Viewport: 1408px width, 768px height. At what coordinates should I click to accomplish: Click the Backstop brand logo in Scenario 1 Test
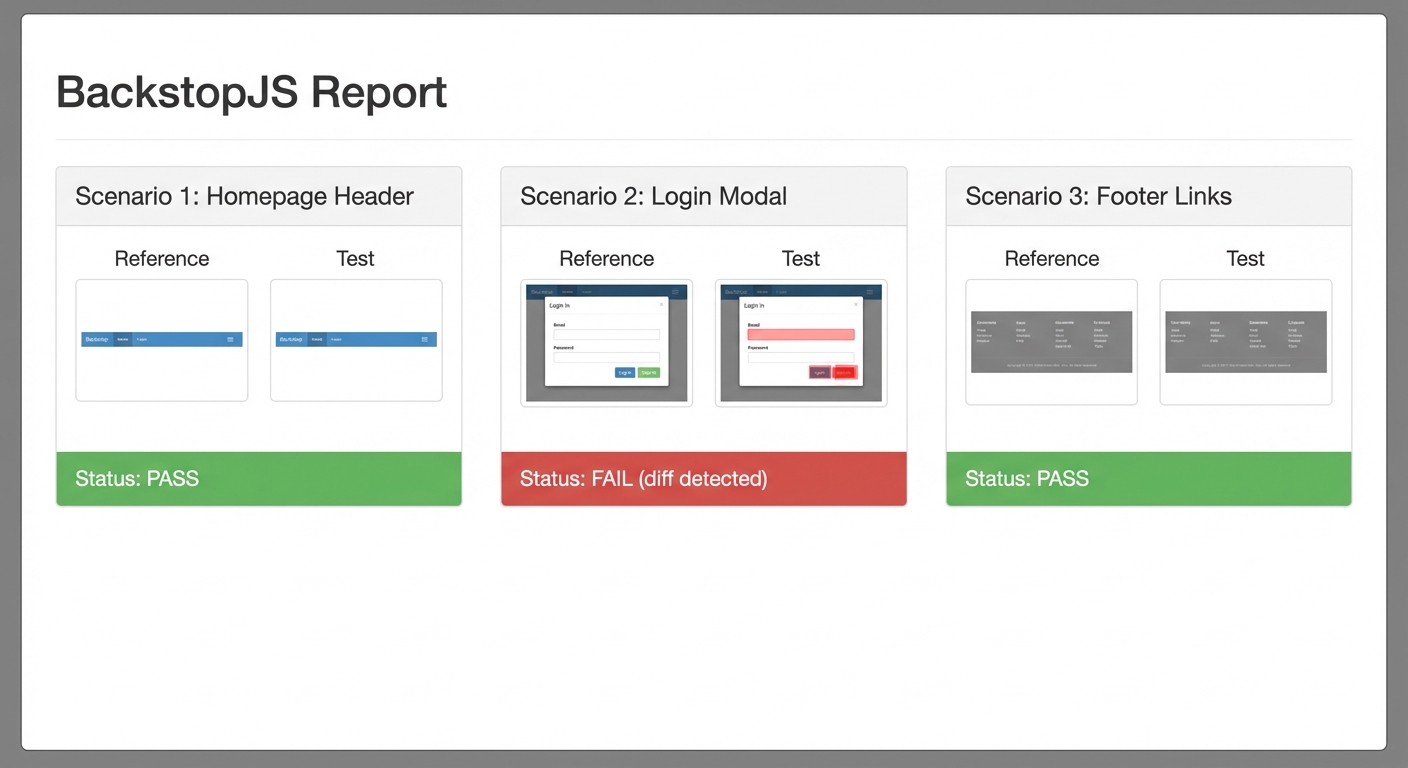tap(292, 339)
